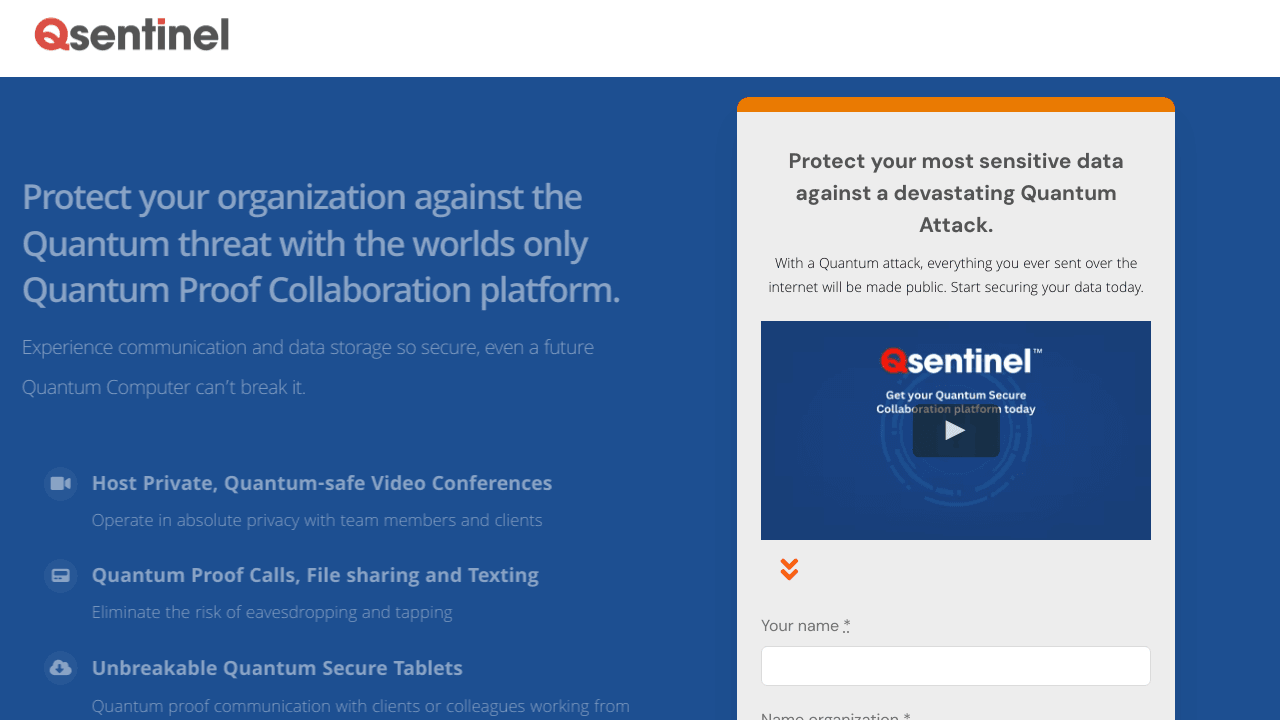Click the form title about Quantum Attack
The image size is (1280, 720).
[x=955, y=192]
